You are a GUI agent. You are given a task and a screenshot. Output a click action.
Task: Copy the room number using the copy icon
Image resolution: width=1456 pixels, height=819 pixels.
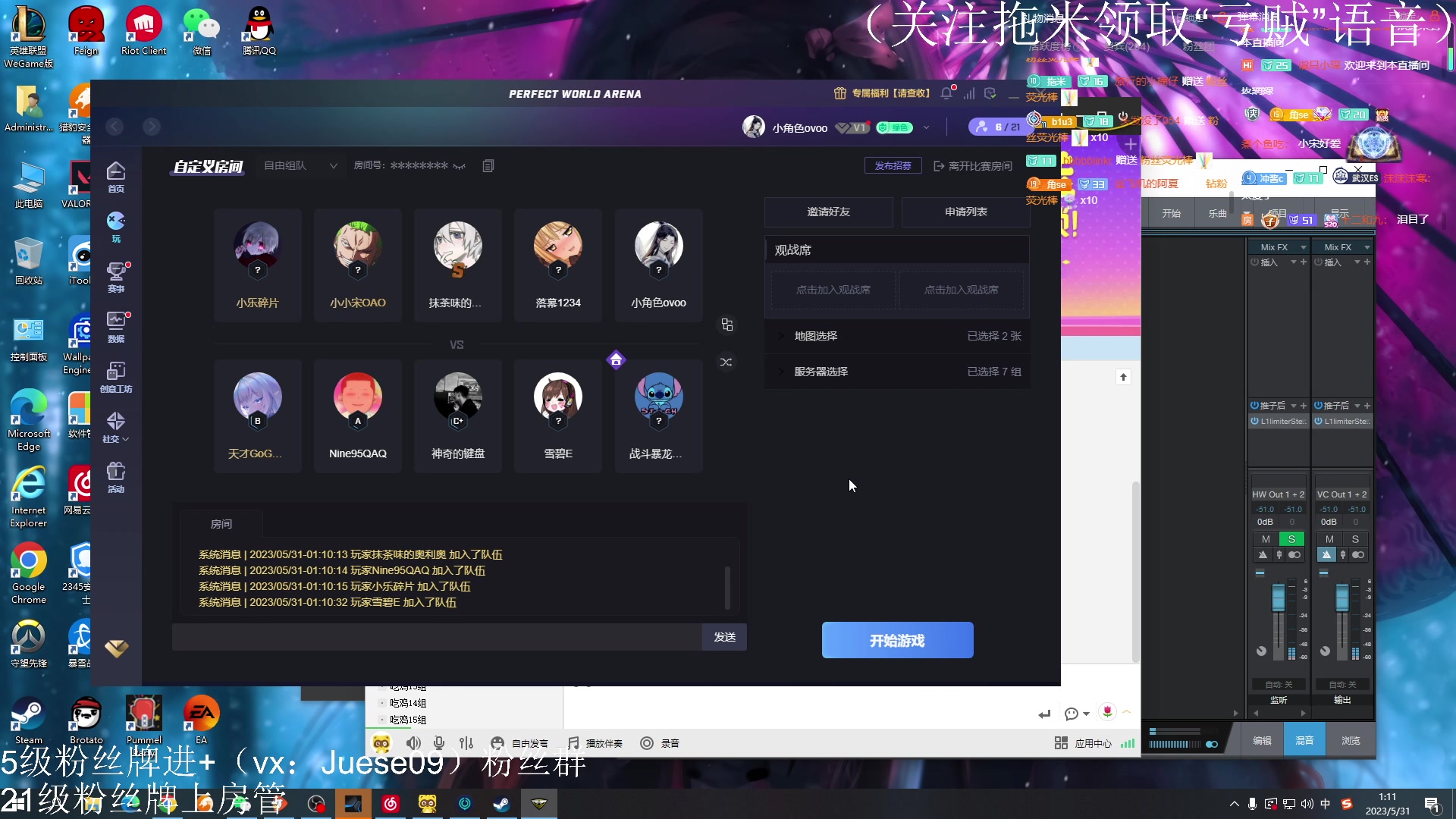(x=488, y=165)
